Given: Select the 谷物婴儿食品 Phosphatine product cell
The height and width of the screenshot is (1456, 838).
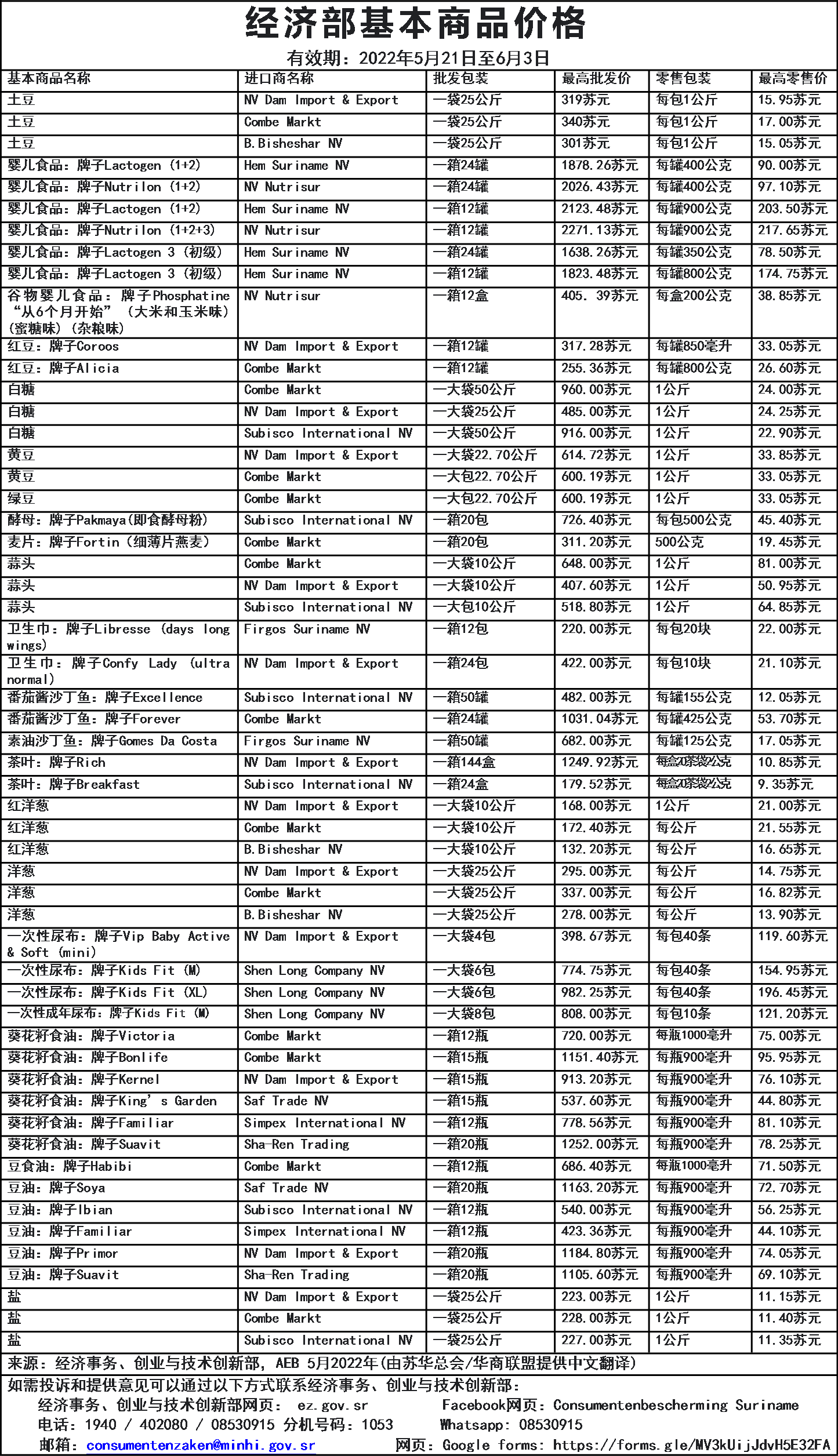Looking at the screenshot, I should [x=119, y=312].
